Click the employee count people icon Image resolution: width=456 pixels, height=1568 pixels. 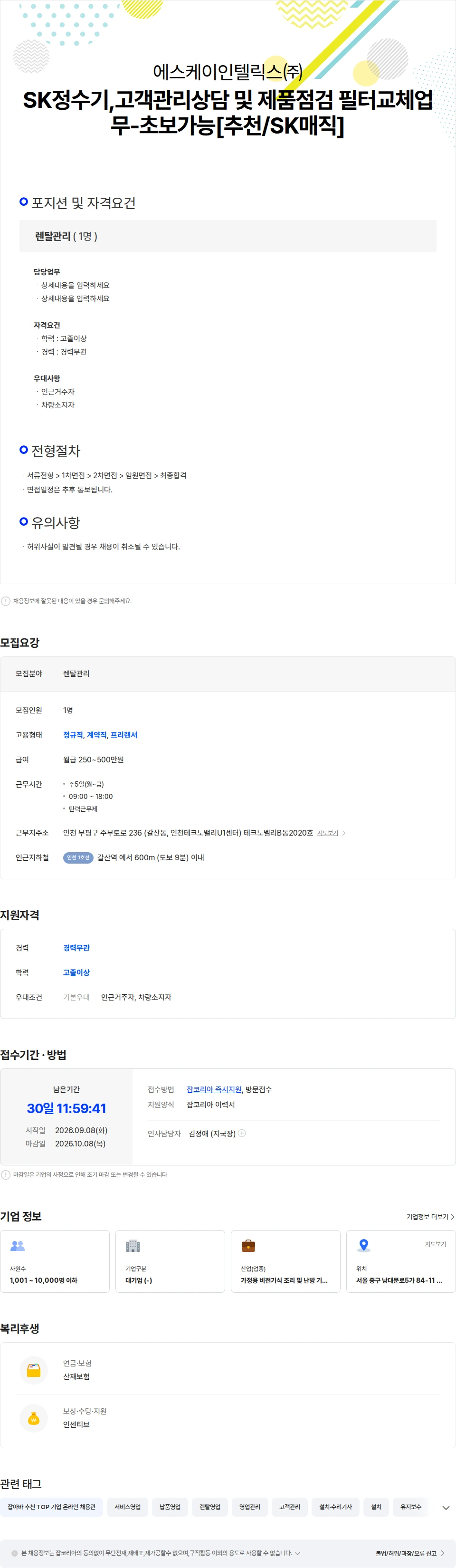(18, 1245)
